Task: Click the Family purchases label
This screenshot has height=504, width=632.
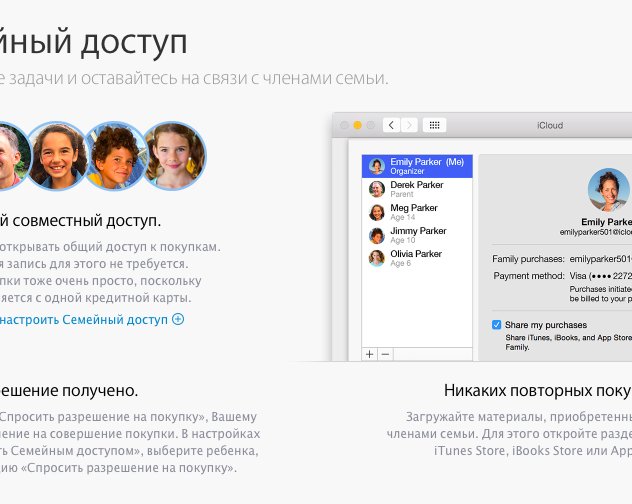Action: 528,259
